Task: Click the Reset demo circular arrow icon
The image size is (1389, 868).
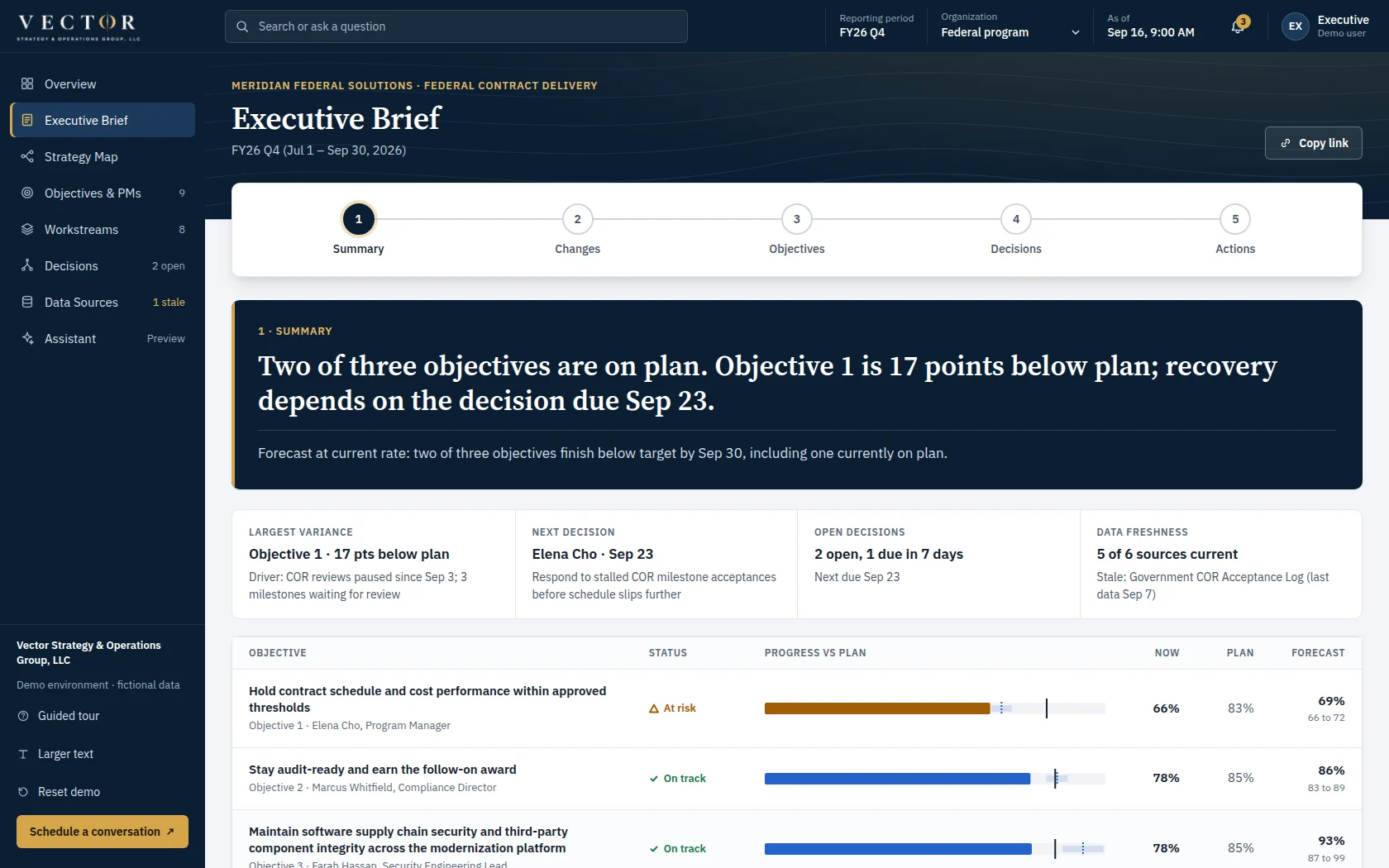Action: 23,792
